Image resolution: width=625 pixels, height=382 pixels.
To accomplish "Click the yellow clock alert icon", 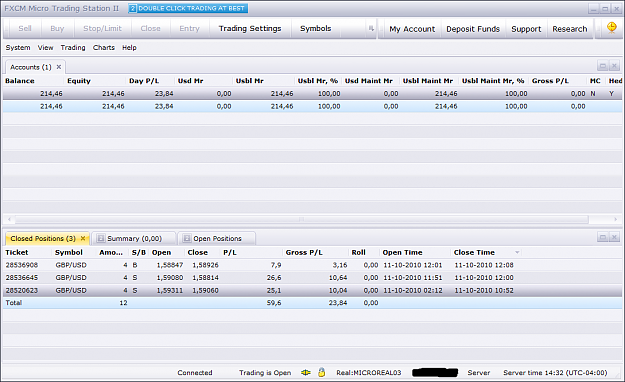I will (x=611, y=28).
